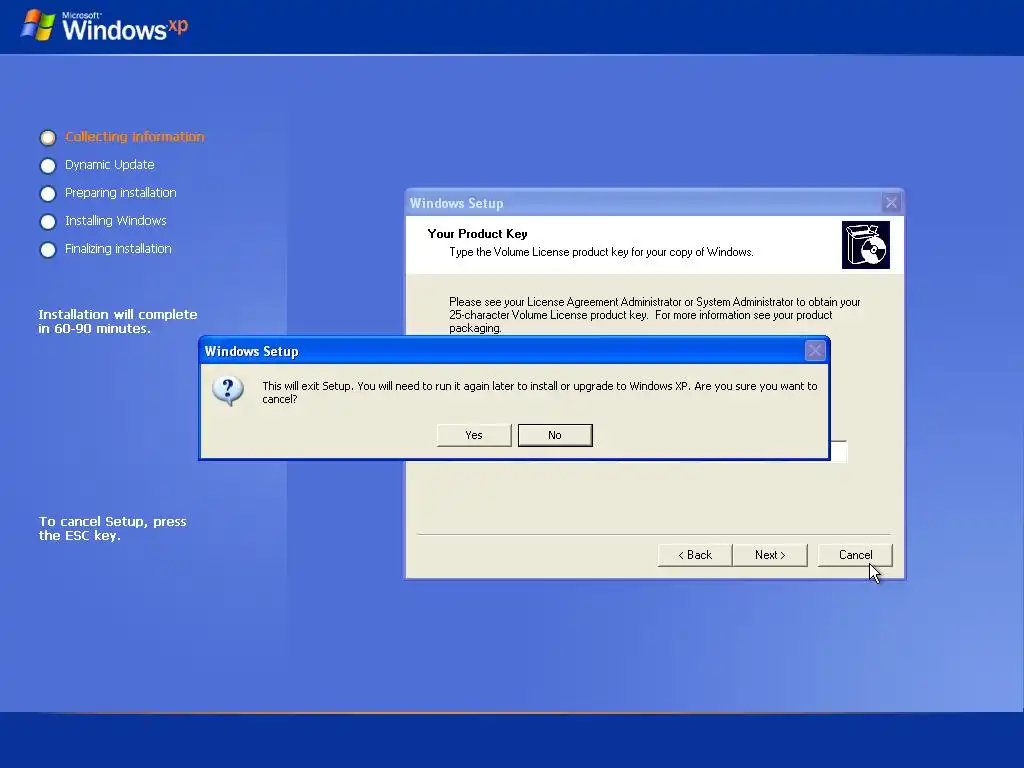The width and height of the screenshot is (1024, 768).
Task: Select the Finalizing installation step indicator
Action: pyautogui.click(x=48, y=250)
